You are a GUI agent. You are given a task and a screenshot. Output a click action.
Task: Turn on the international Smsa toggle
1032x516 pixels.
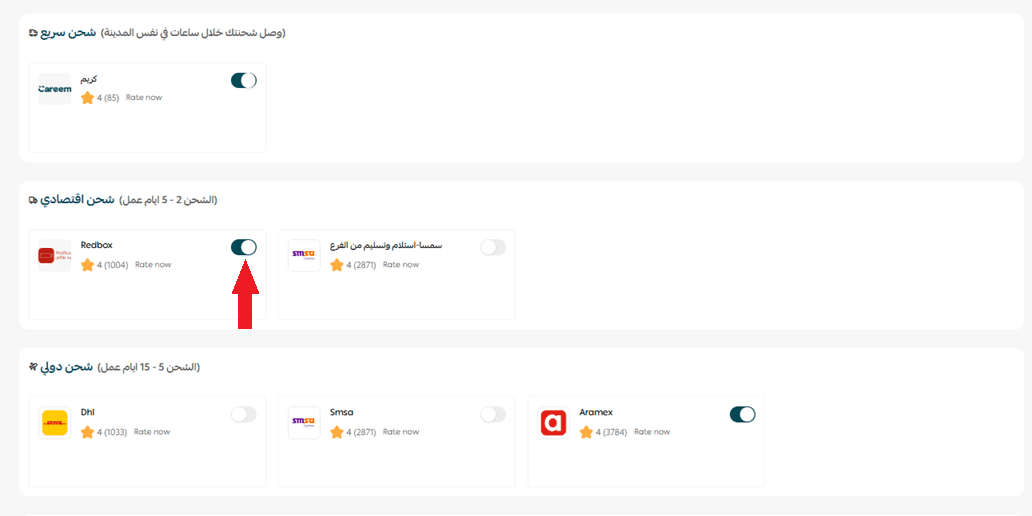492,414
